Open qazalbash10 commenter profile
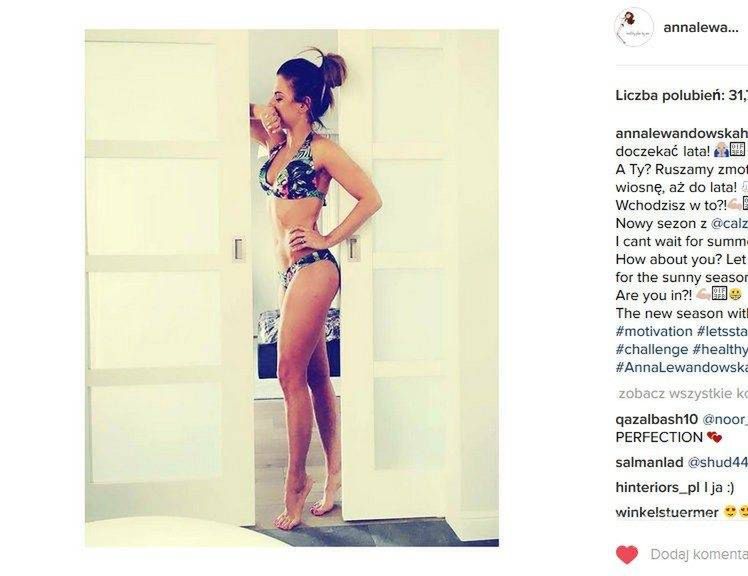The width and height of the screenshot is (748, 576). (656, 419)
